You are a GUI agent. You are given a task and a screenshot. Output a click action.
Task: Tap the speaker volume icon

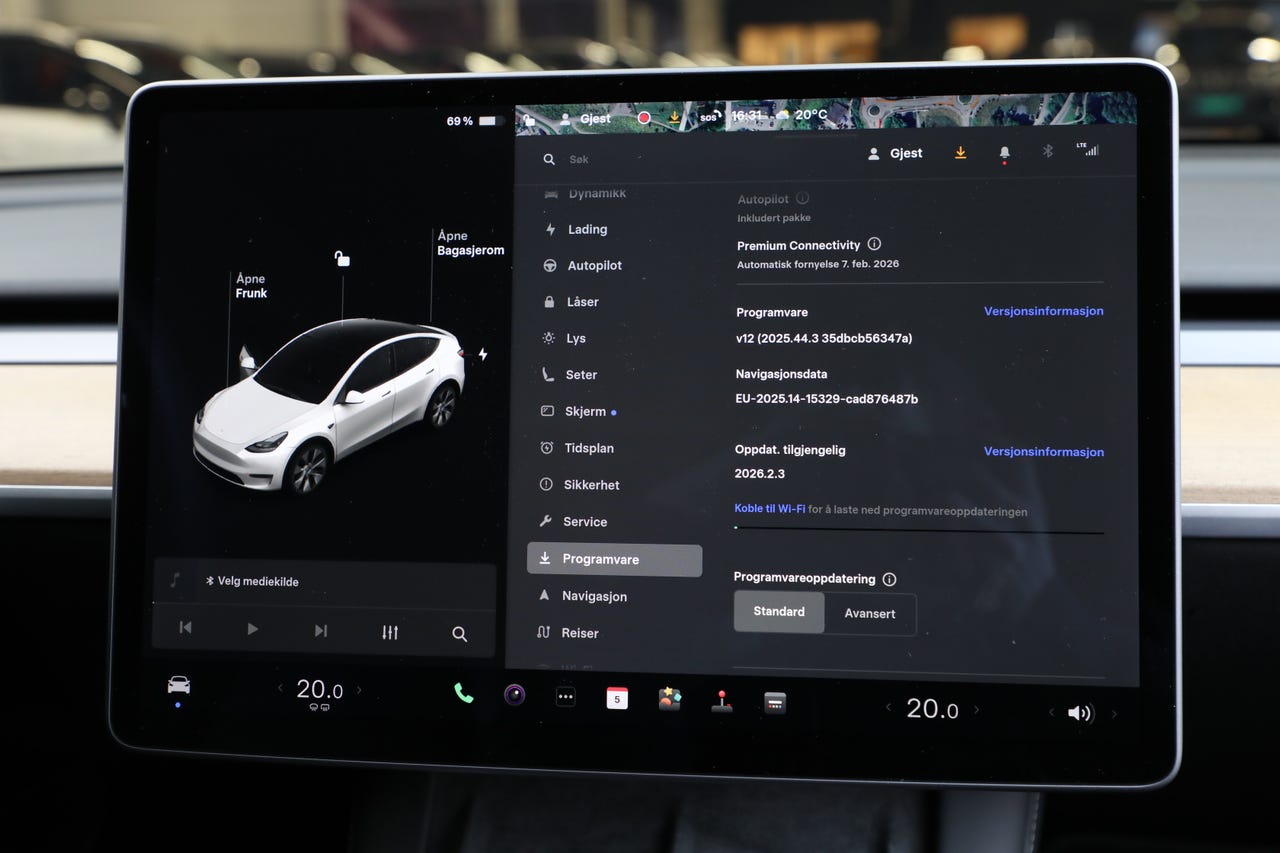tap(1080, 713)
